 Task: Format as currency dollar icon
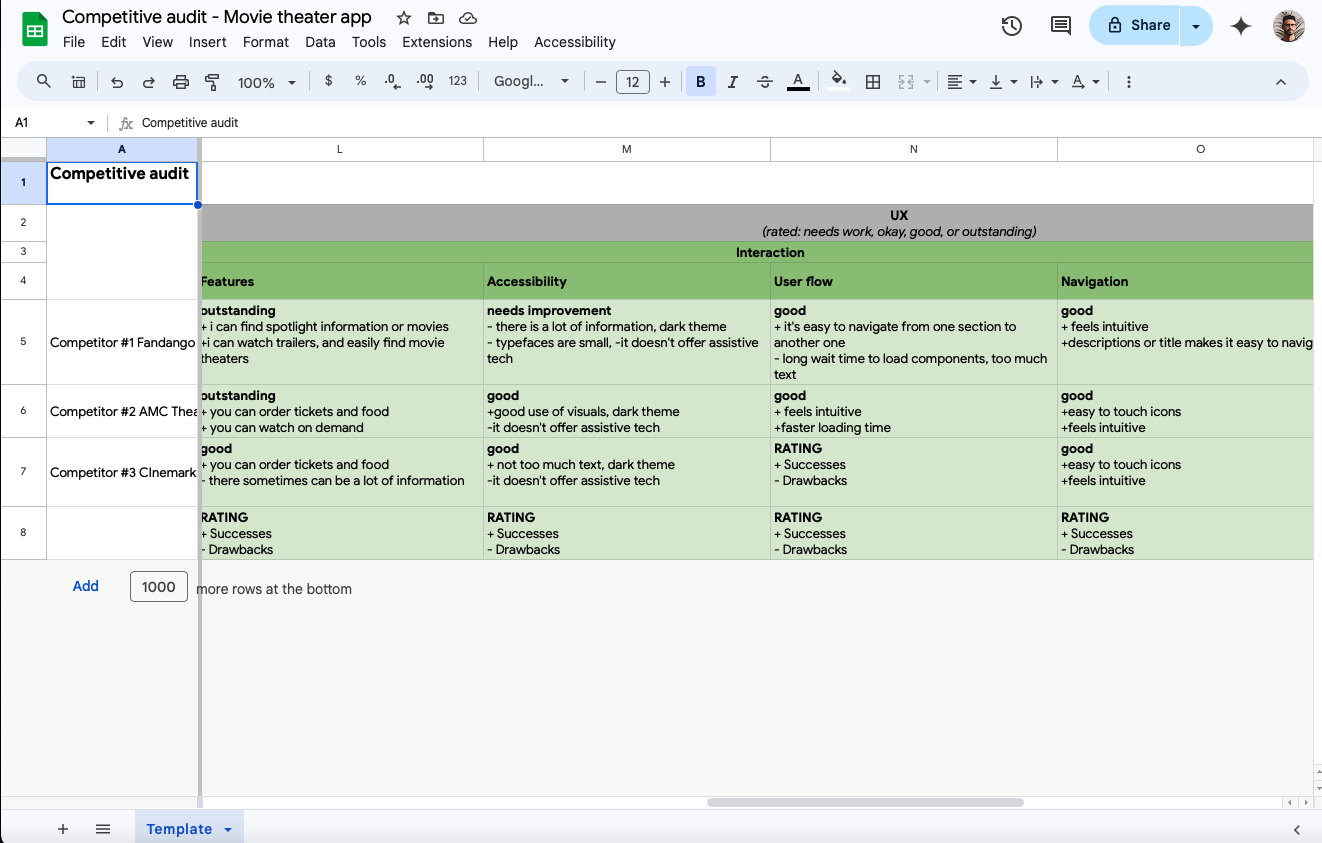(329, 82)
